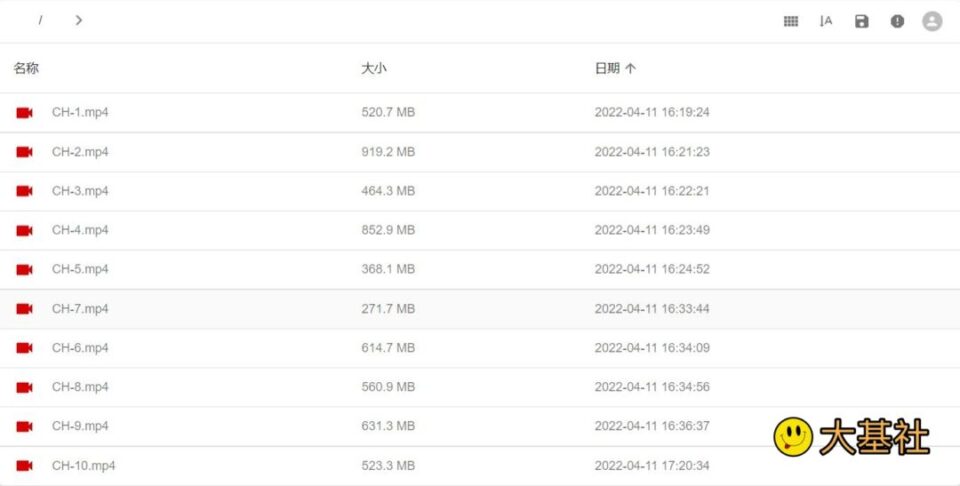Click the video icon beside CH-1.mp4
Image resolution: width=960 pixels, height=486 pixels.
(25, 113)
